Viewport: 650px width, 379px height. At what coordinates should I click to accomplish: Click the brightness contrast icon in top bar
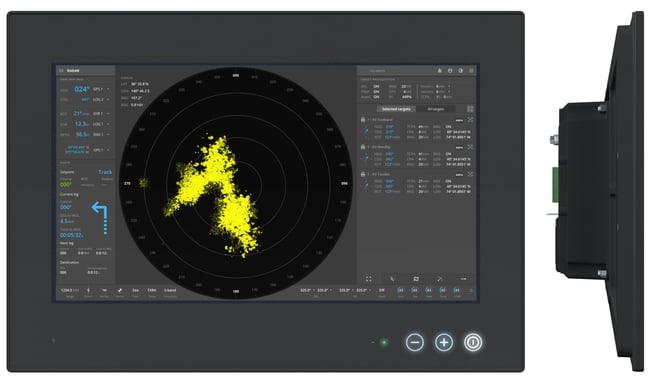461,71
